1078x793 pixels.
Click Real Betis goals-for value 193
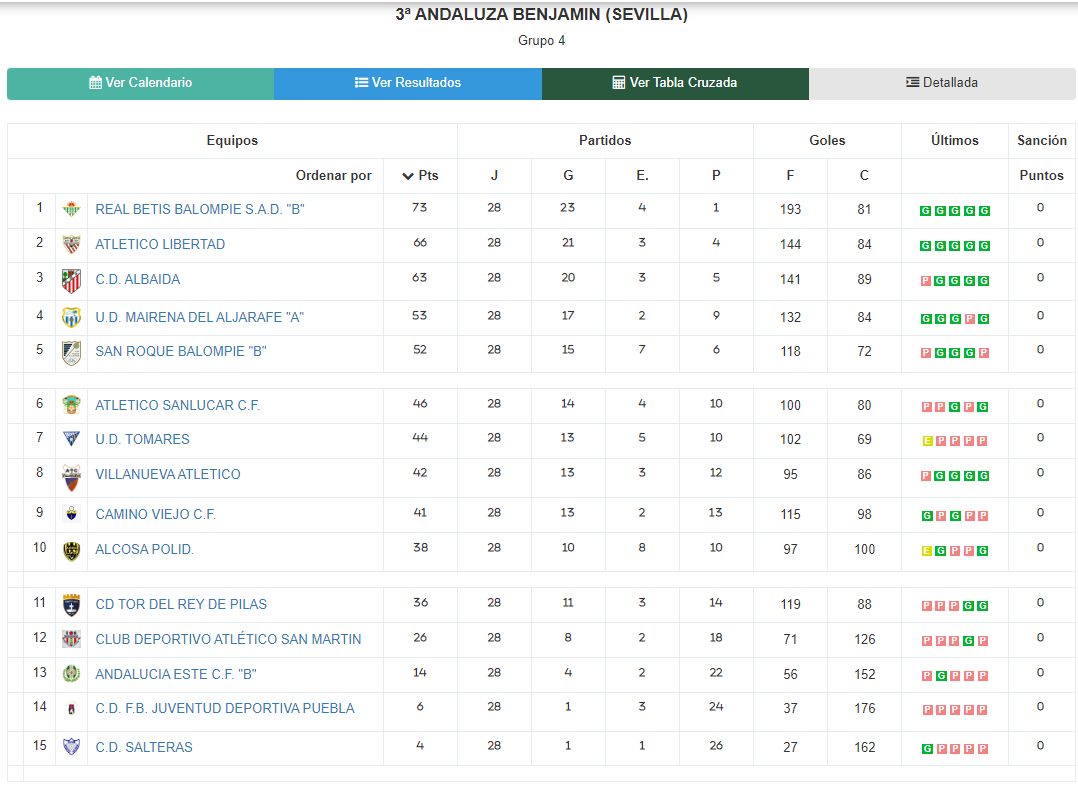[x=791, y=209]
